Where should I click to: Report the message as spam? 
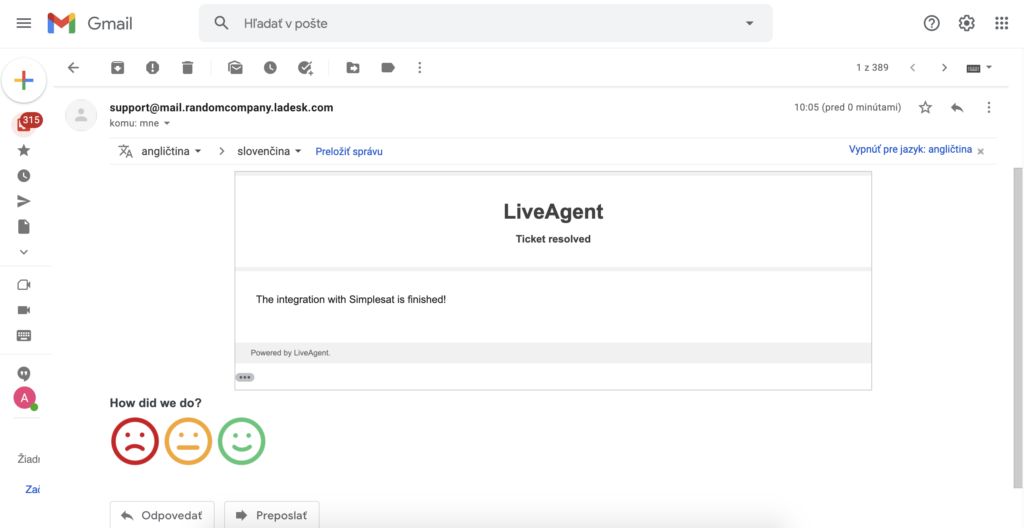[152, 68]
